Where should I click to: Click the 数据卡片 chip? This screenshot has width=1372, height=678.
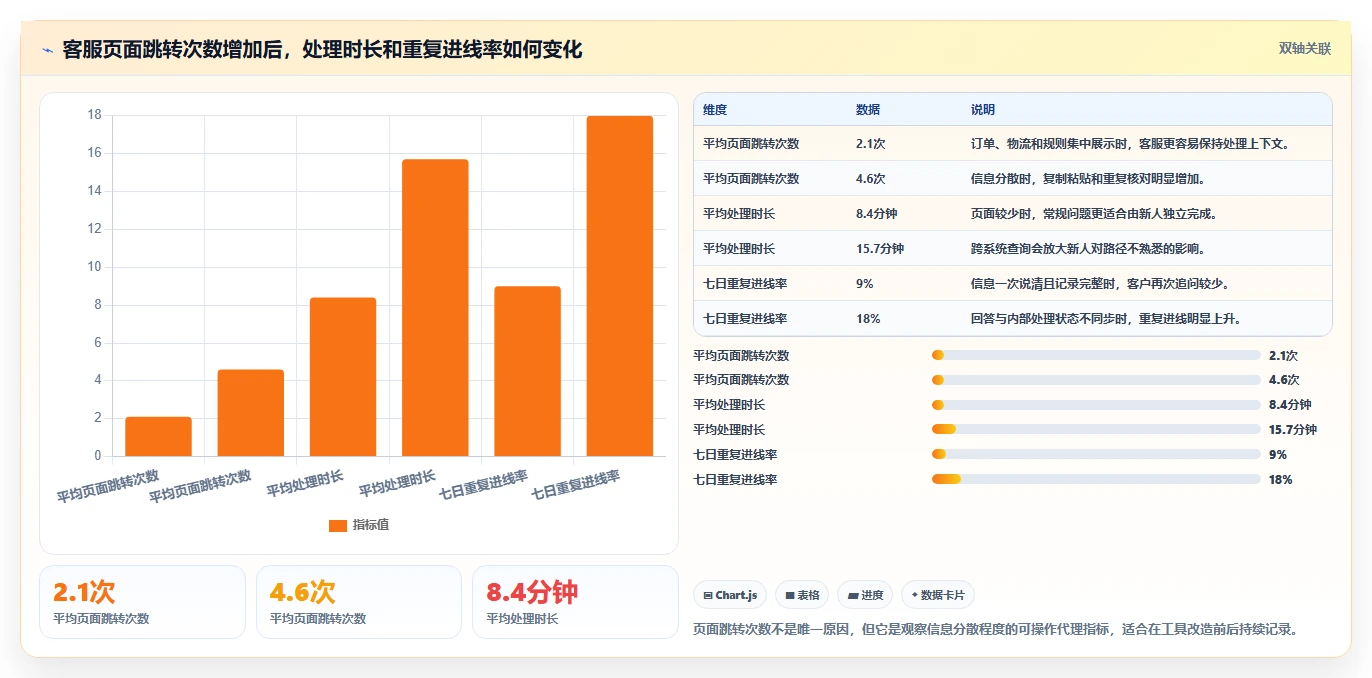point(938,595)
